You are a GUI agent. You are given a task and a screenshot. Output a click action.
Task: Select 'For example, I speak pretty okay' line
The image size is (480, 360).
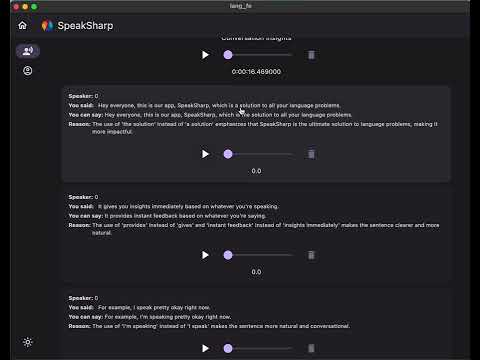point(139,307)
